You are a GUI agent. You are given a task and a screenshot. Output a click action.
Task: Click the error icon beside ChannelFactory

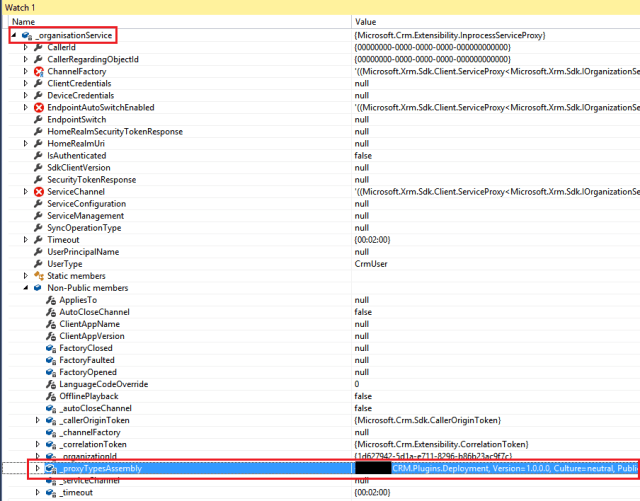click(x=38, y=71)
